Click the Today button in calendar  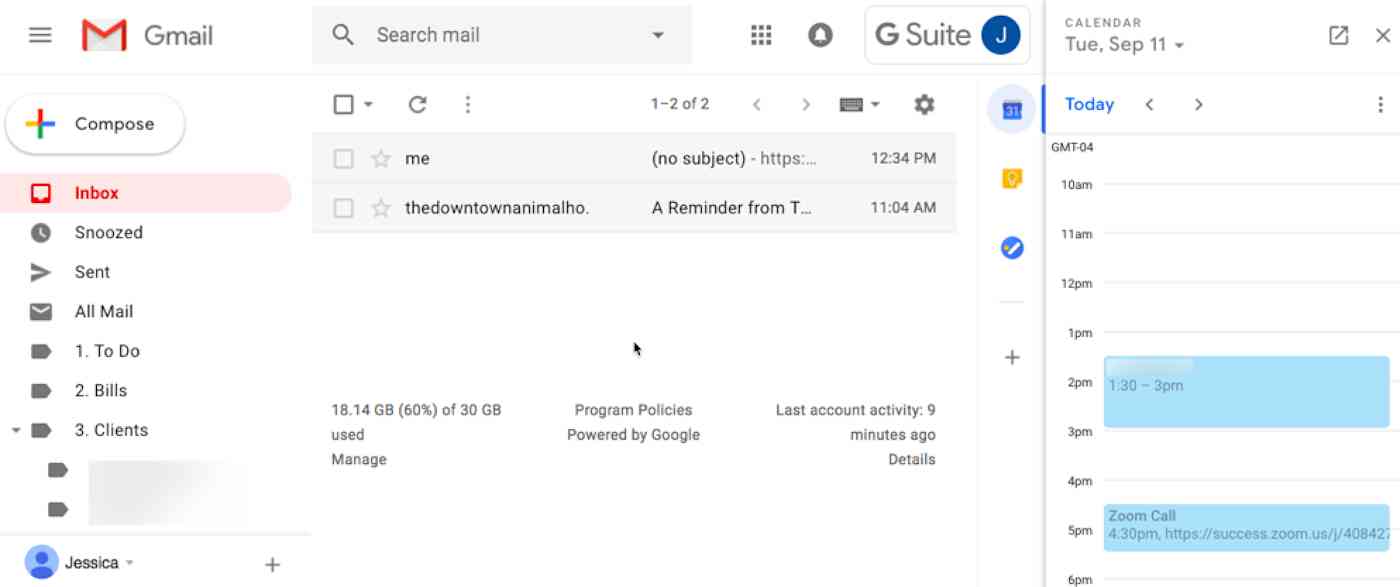point(1087,104)
